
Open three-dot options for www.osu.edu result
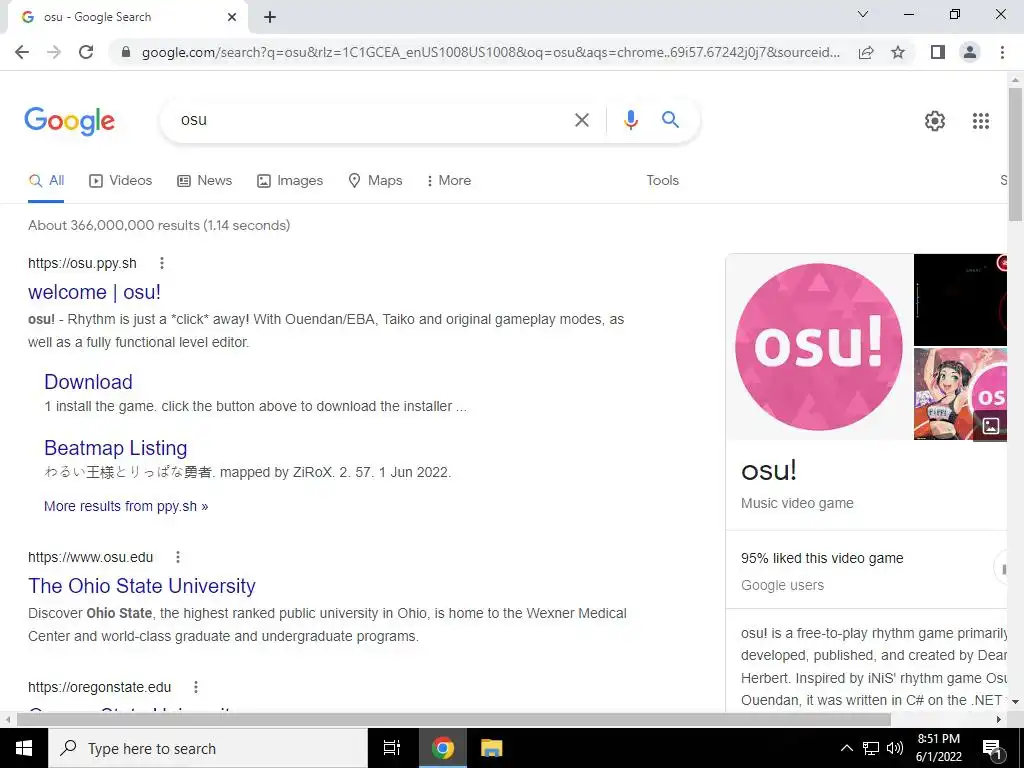coord(178,557)
